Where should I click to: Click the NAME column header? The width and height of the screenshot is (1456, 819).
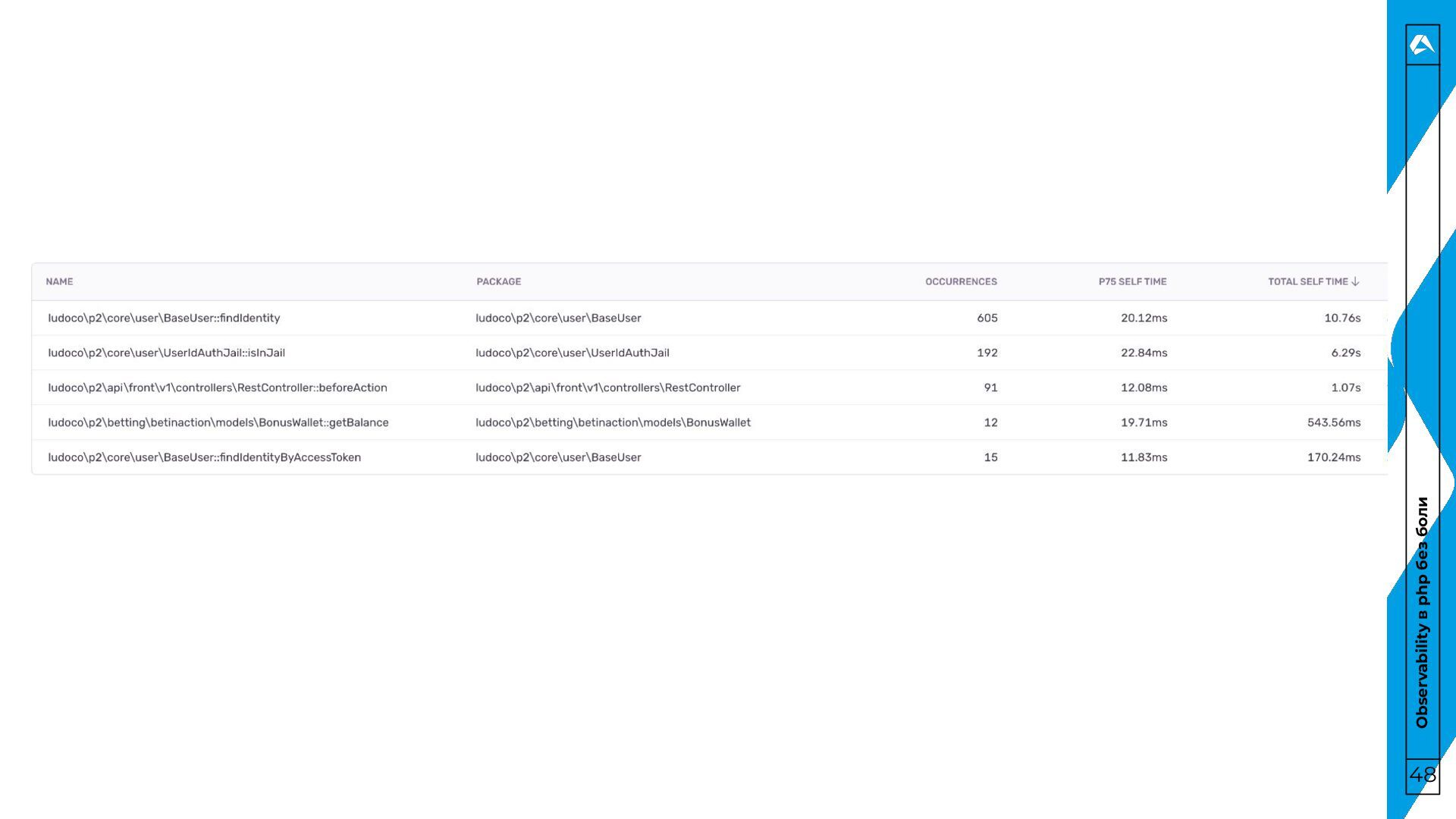coord(59,281)
